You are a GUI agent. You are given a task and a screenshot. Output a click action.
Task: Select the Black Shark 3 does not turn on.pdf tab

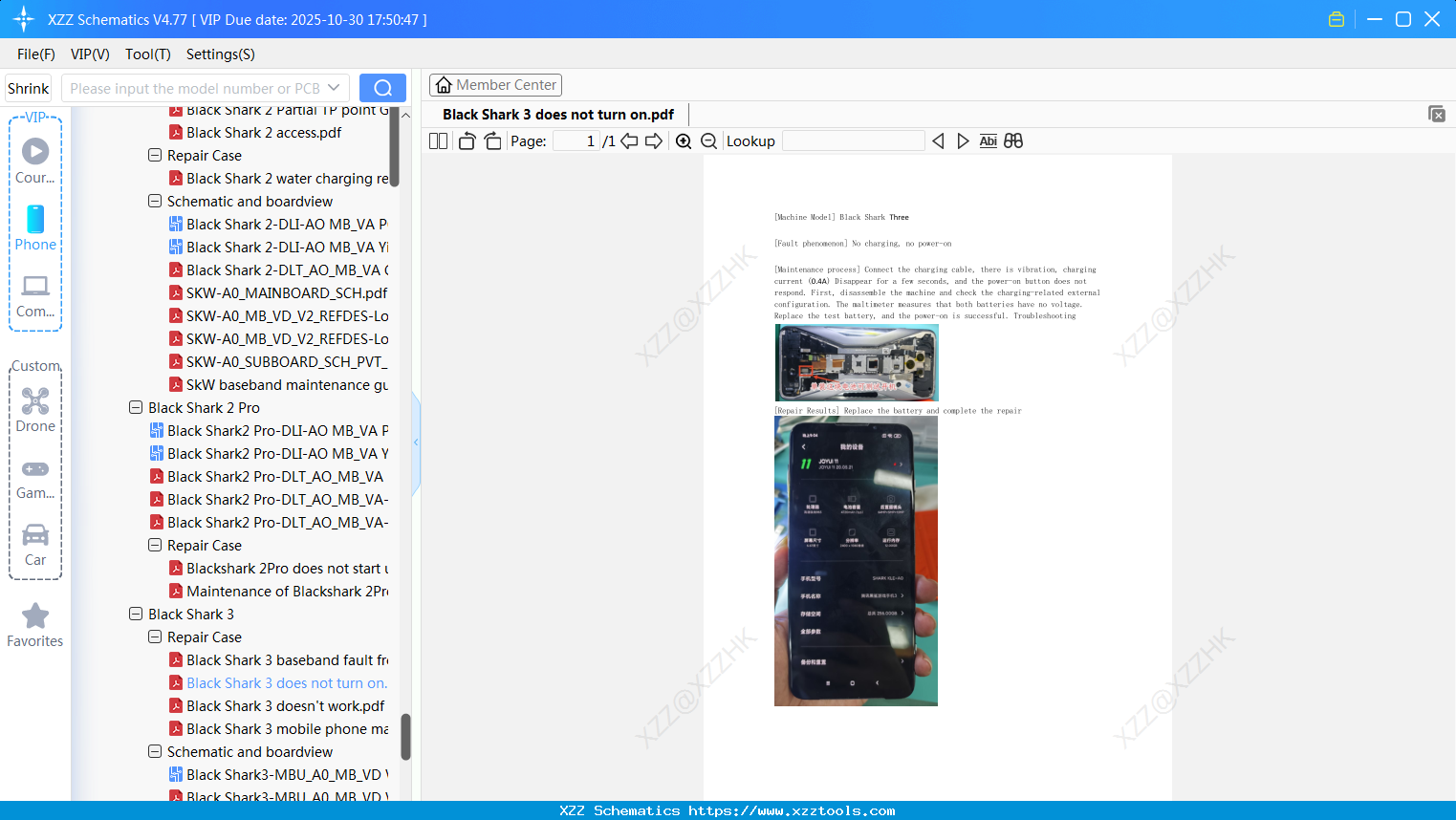click(558, 115)
